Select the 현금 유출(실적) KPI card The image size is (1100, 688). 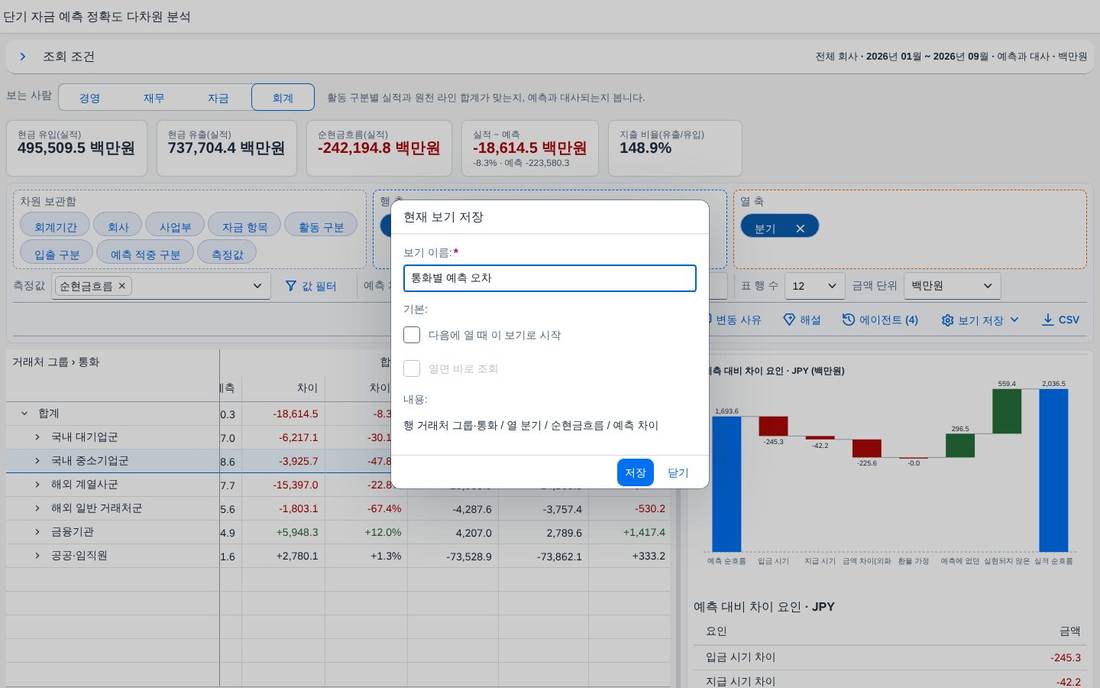click(x=227, y=148)
